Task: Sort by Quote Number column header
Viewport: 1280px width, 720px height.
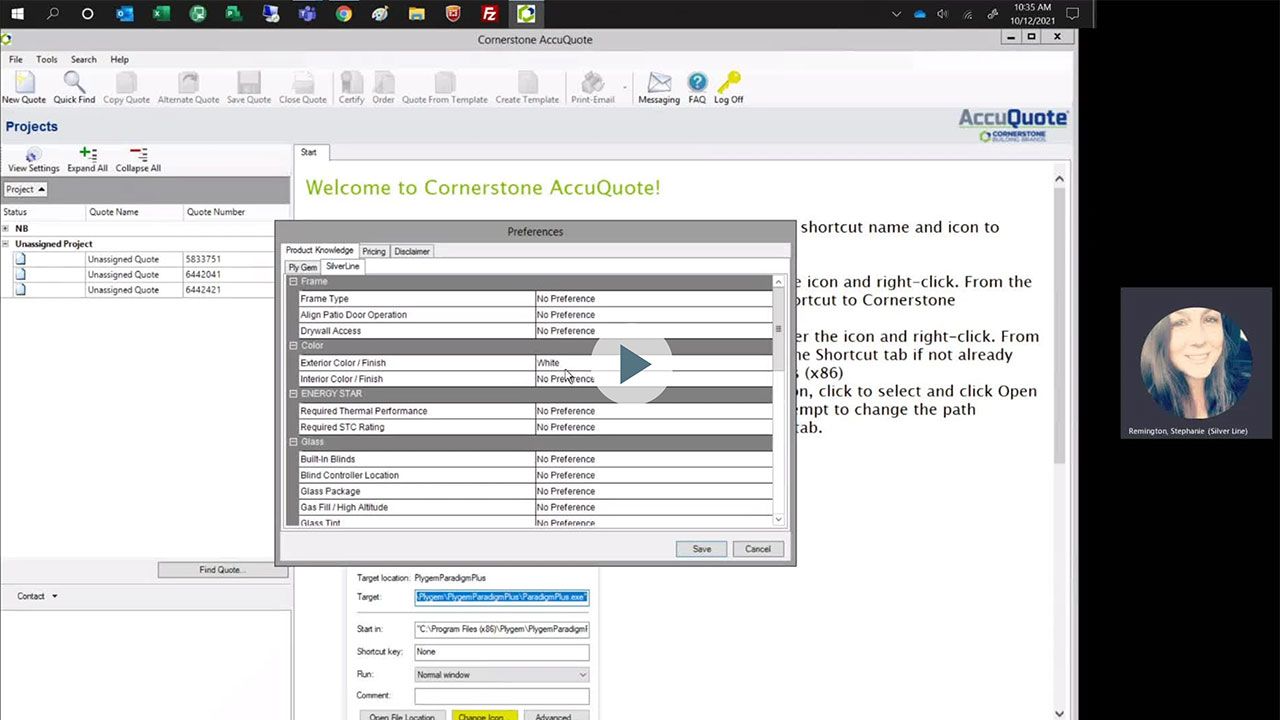Action: tap(238, 212)
